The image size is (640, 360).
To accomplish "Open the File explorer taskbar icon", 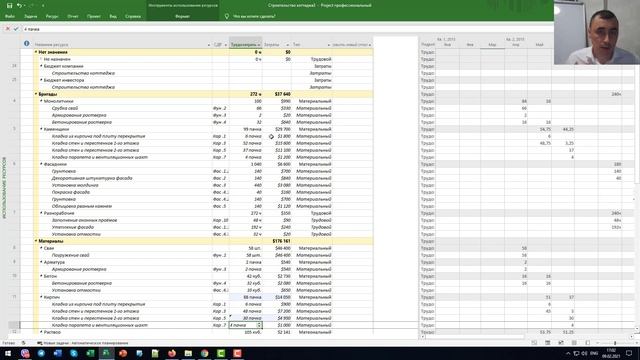I will (x=188, y=353).
